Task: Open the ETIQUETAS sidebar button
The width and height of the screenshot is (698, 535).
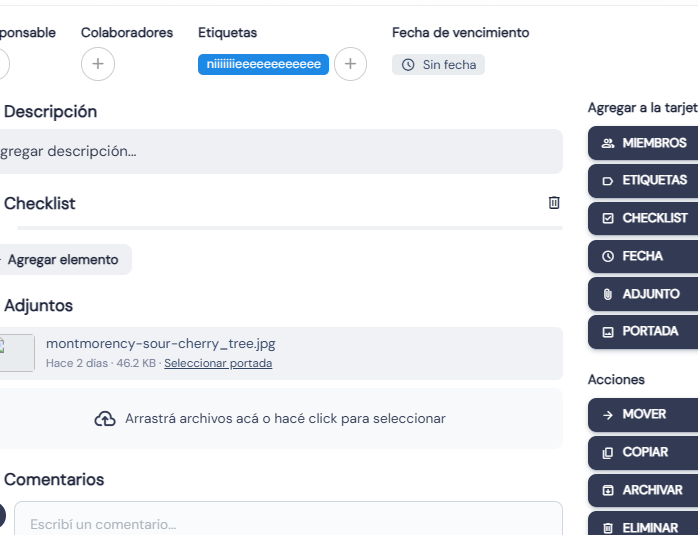Action: (x=643, y=180)
